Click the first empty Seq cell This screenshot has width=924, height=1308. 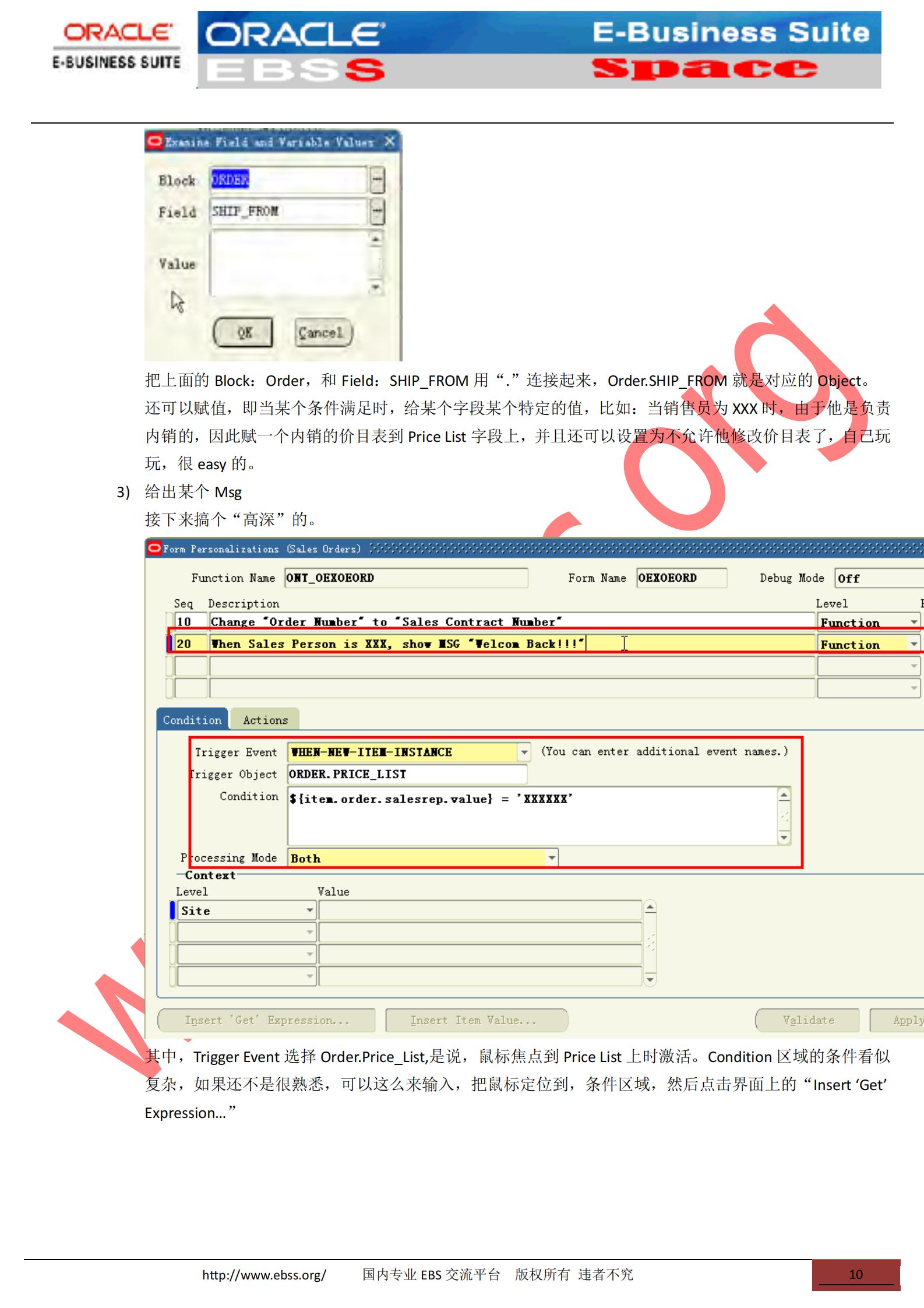point(191,666)
